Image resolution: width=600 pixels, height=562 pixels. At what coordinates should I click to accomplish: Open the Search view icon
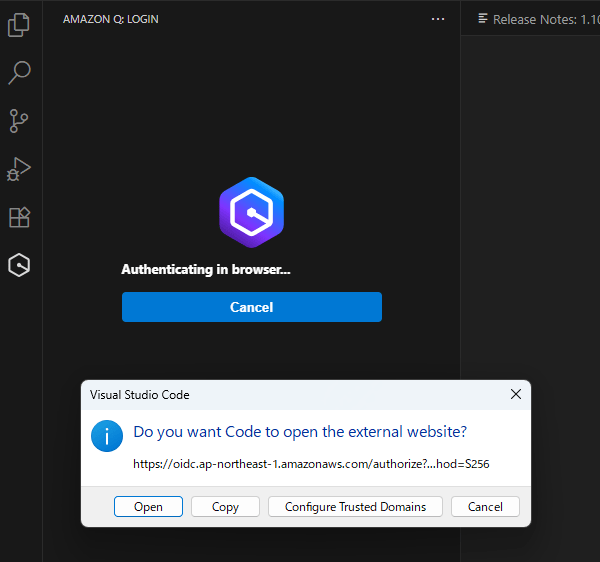tap(19, 72)
